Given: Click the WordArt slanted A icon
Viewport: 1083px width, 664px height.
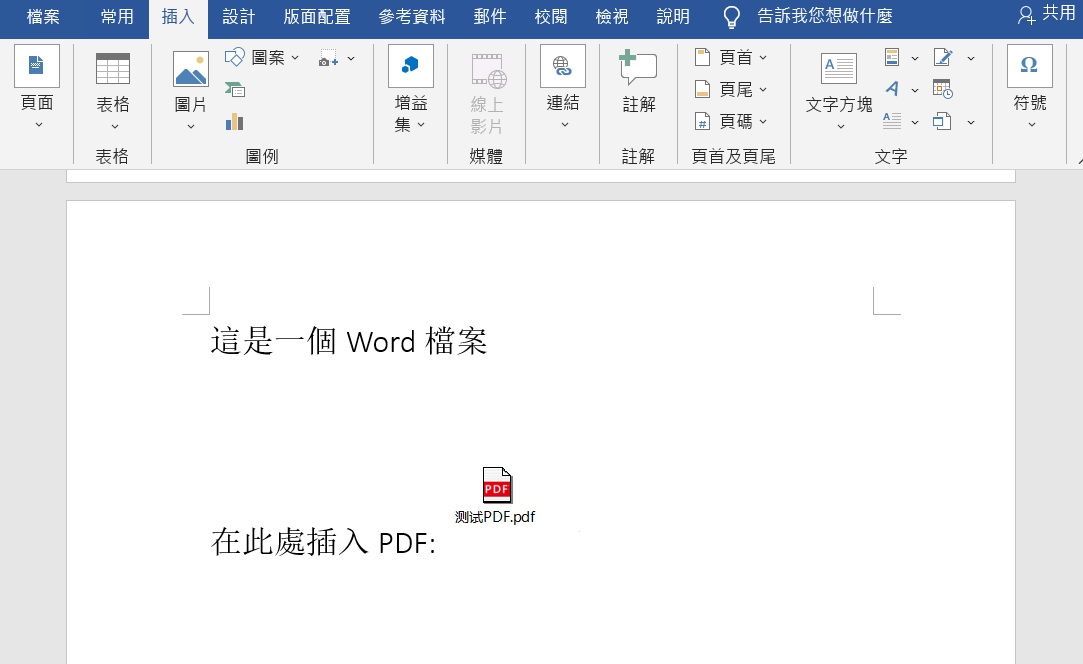Looking at the screenshot, I should [892, 89].
